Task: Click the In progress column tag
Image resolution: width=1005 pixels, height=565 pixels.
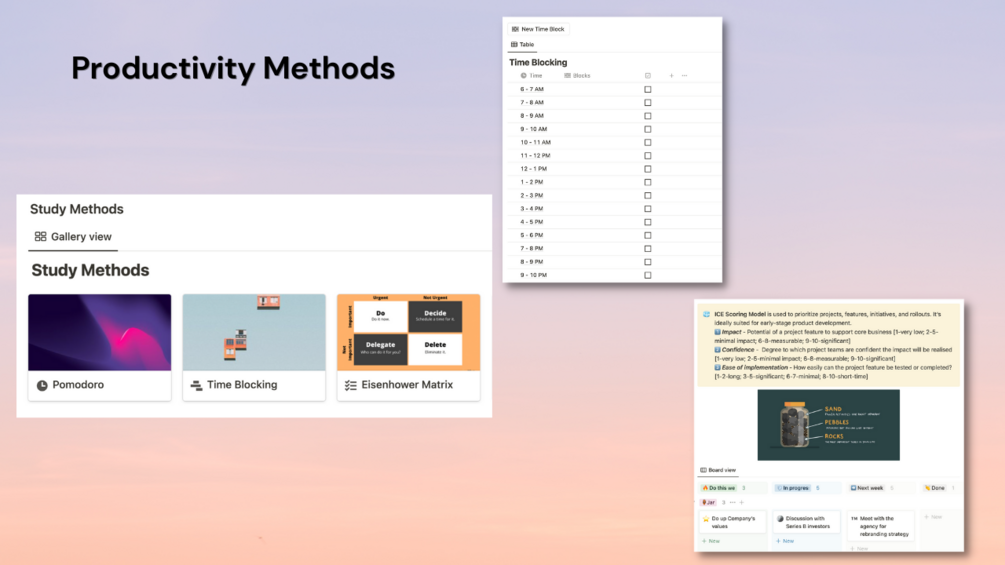Action: tap(793, 488)
